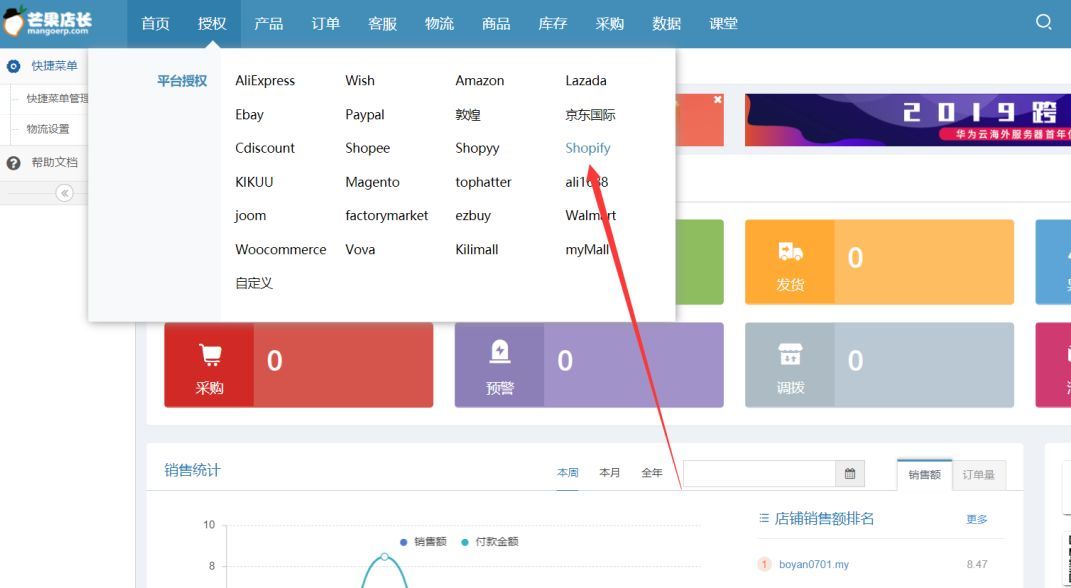The width and height of the screenshot is (1071, 588).
Task: Close the red banner with X
Action: pyautogui.click(x=717, y=100)
